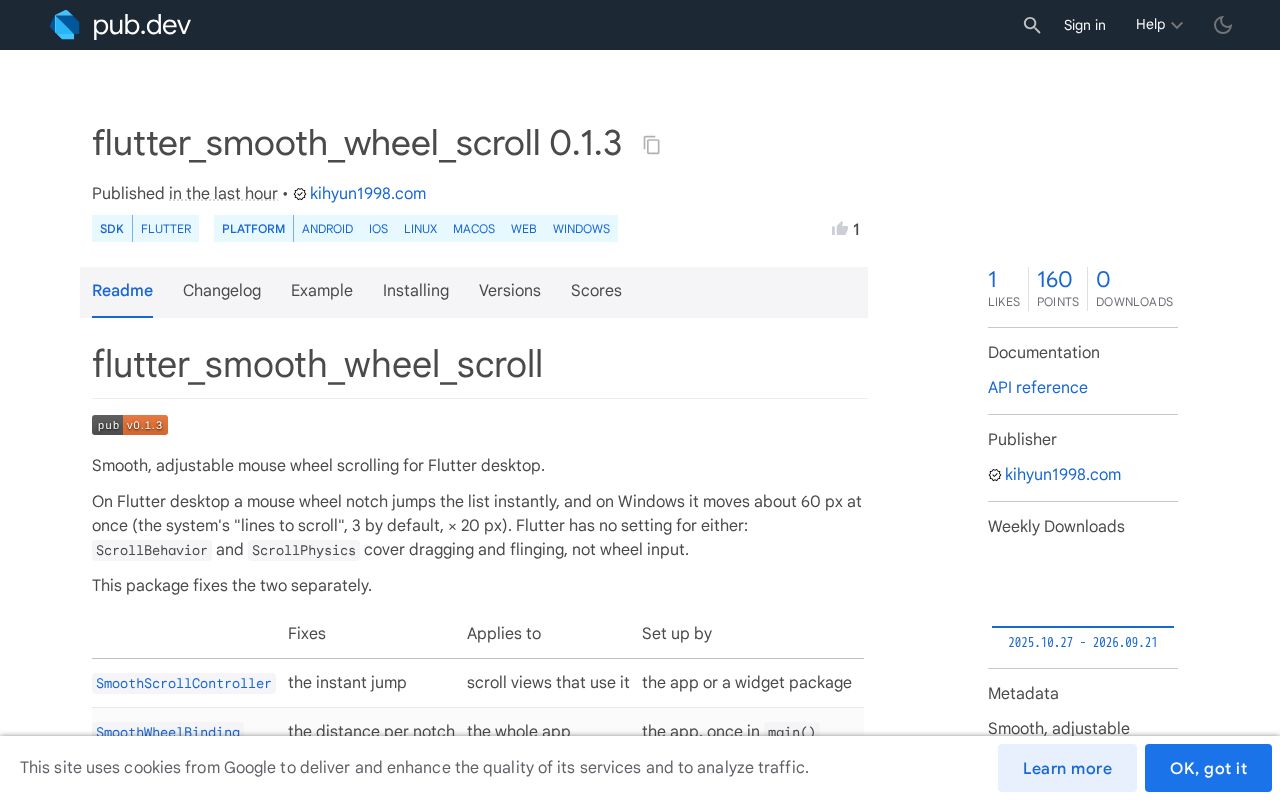The image size is (1280, 800).
Task: Open the Scores tab
Action: point(596,291)
